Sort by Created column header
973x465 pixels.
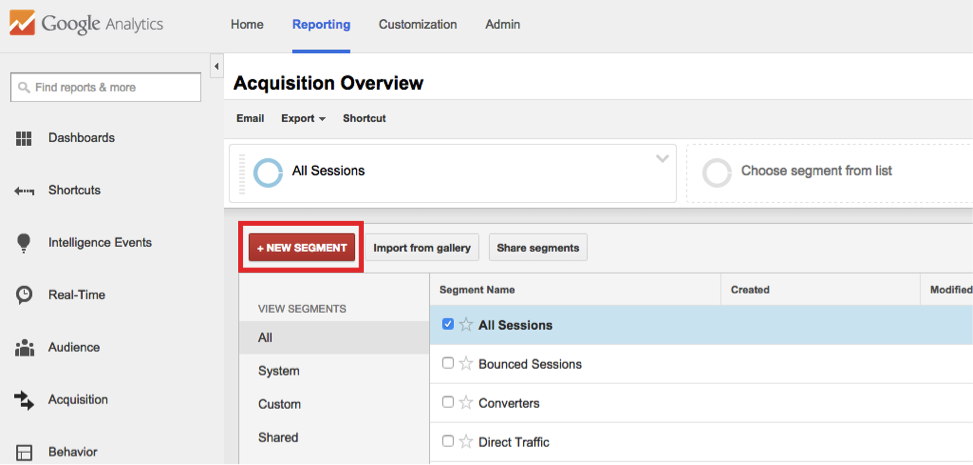[750, 289]
